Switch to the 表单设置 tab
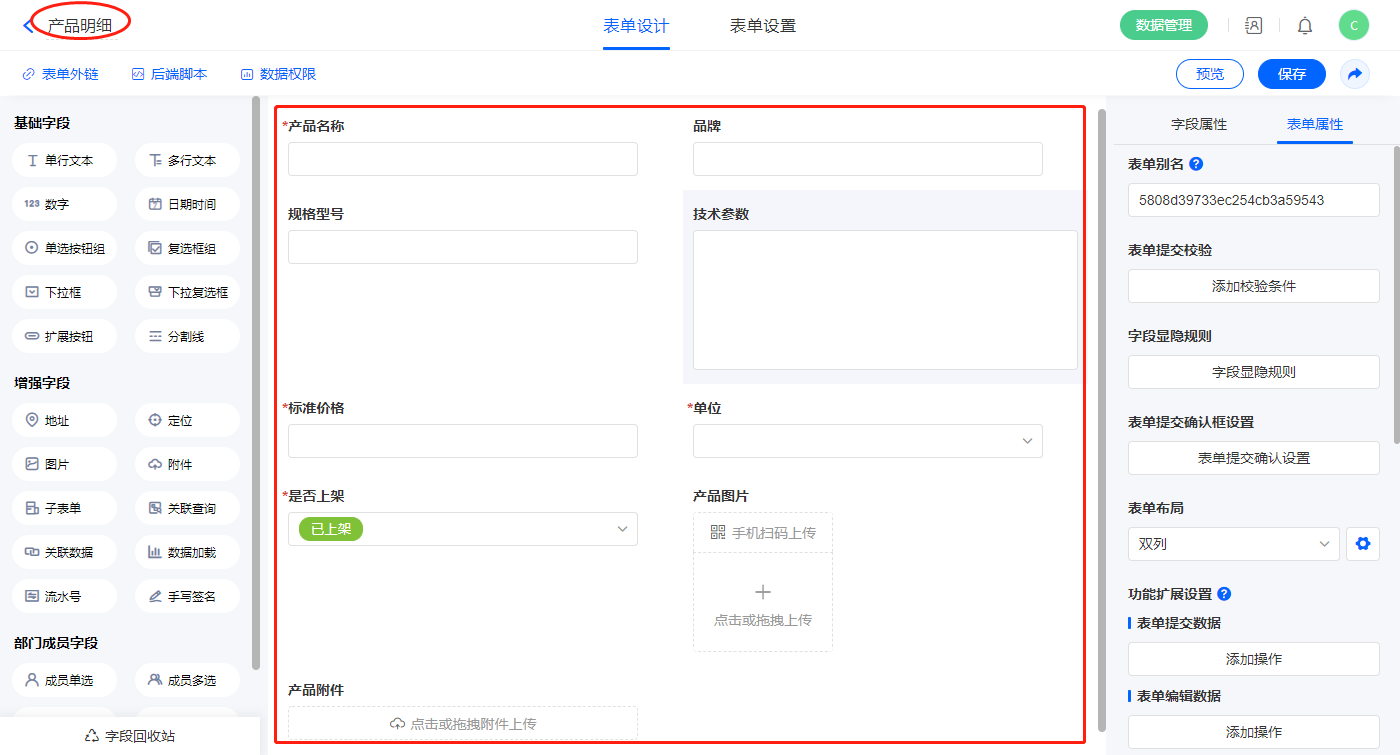 point(763,26)
